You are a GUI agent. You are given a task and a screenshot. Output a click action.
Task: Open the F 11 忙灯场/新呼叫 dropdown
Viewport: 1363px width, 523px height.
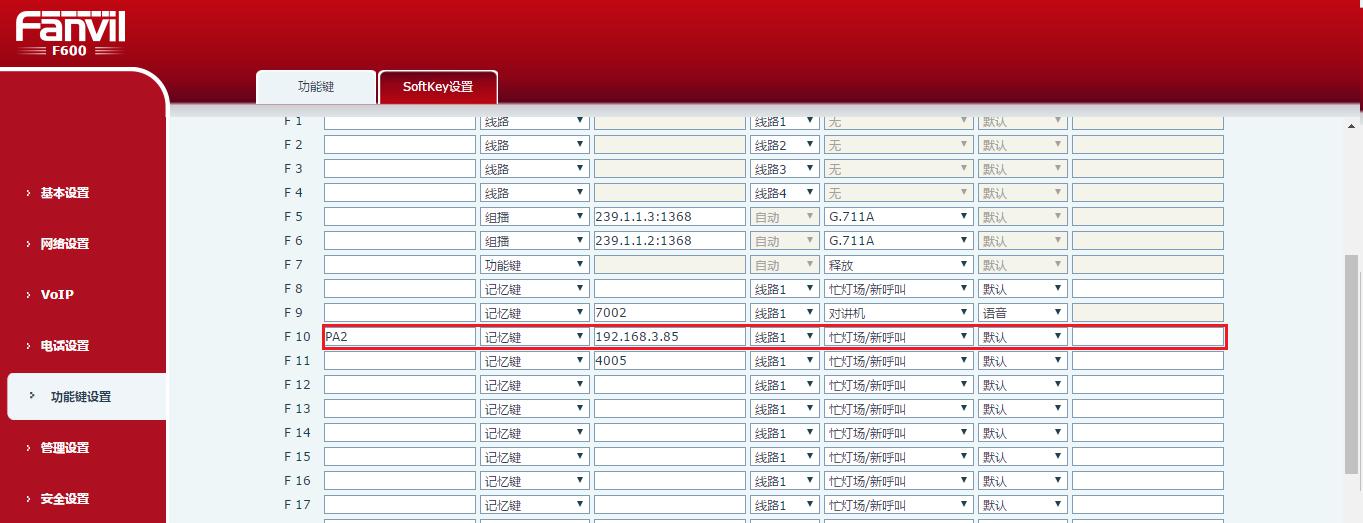[898, 361]
